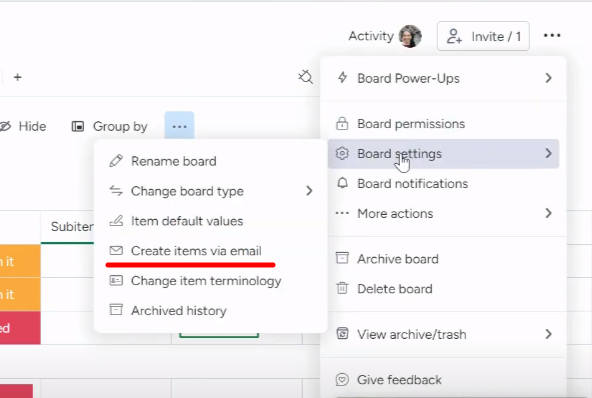Open View archive/trash

[443, 334]
